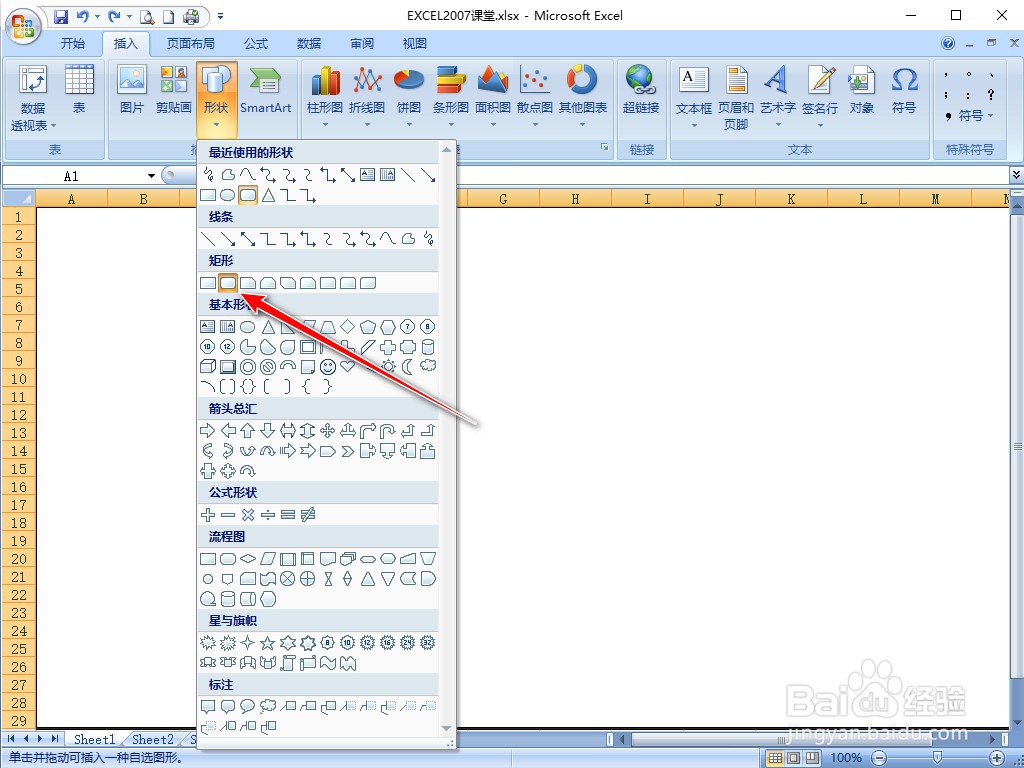The height and width of the screenshot is (768, 1024).
Task: Select the sun shape
Action: [x=388, y=366]
